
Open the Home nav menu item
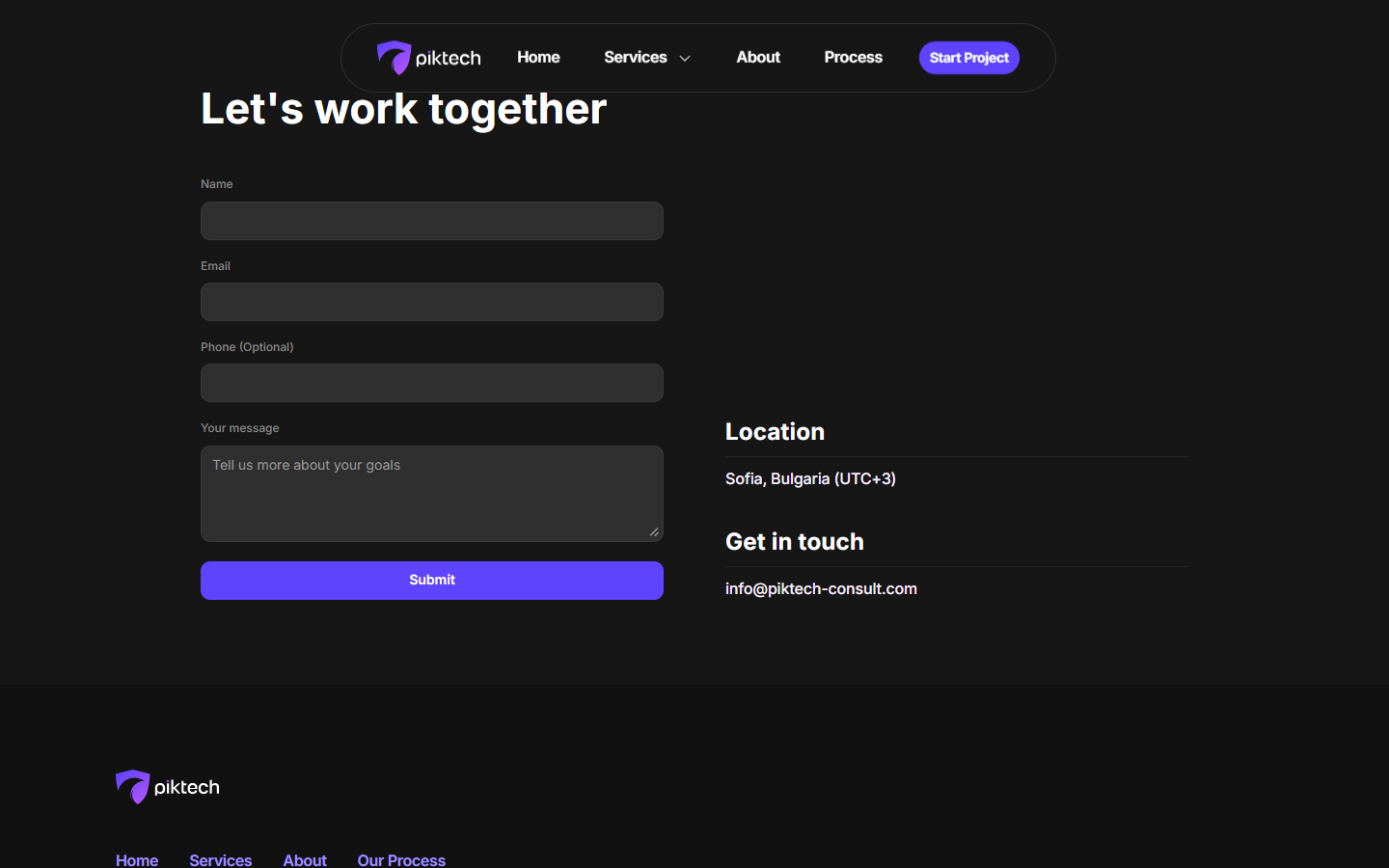pos(538,58)
